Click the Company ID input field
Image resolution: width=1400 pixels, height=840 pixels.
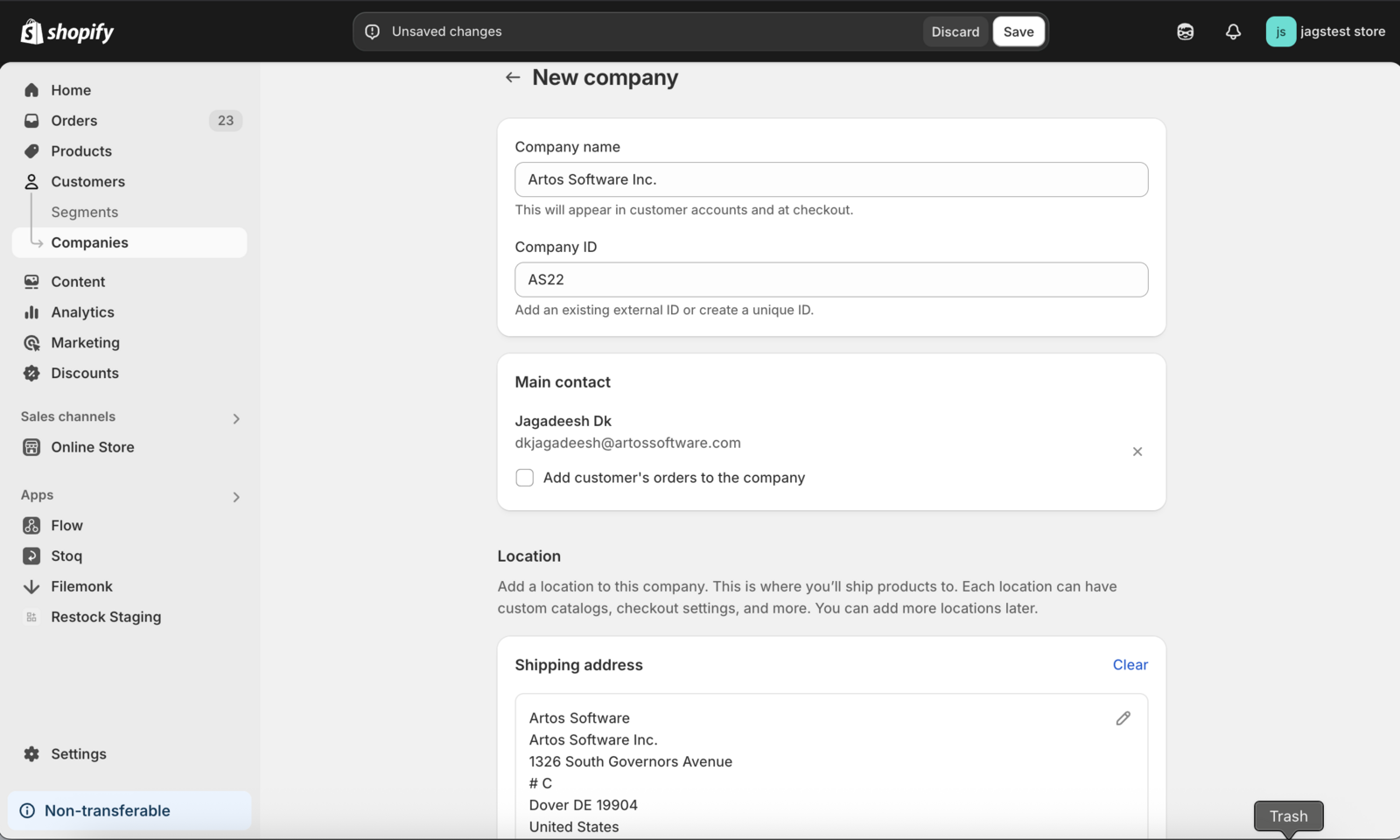pos(831,280)
